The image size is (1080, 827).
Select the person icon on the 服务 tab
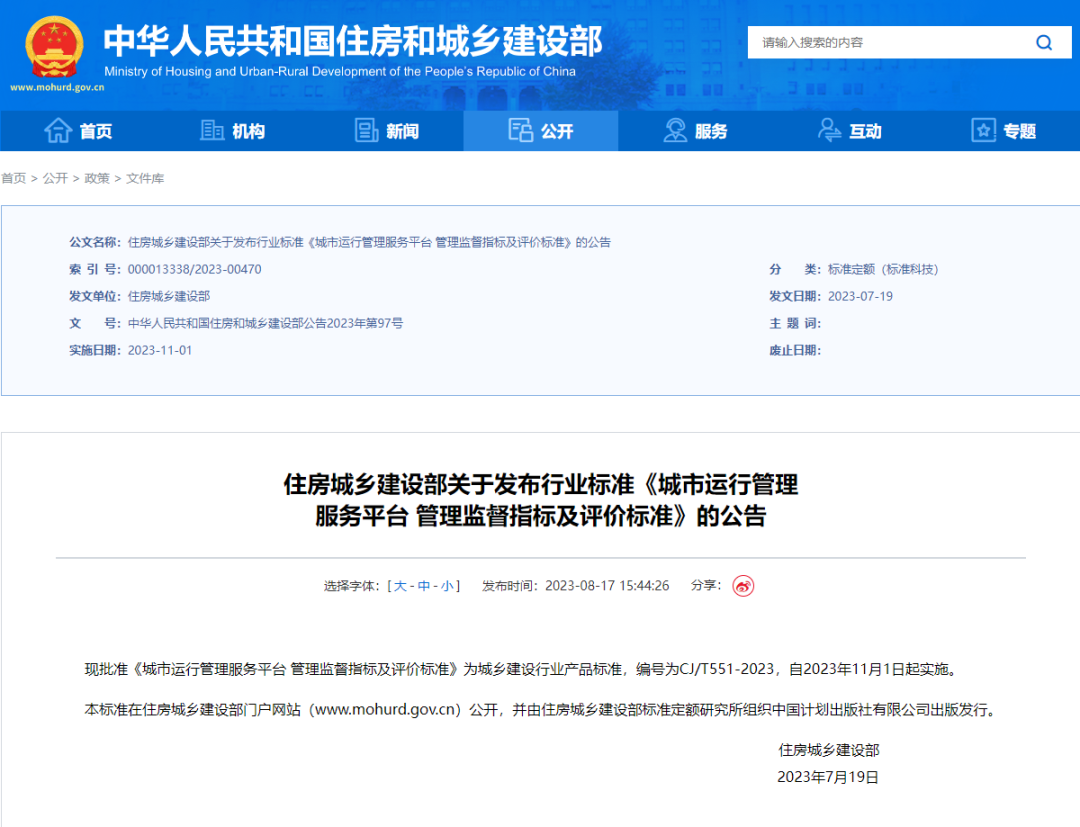(x=673, y=130)
